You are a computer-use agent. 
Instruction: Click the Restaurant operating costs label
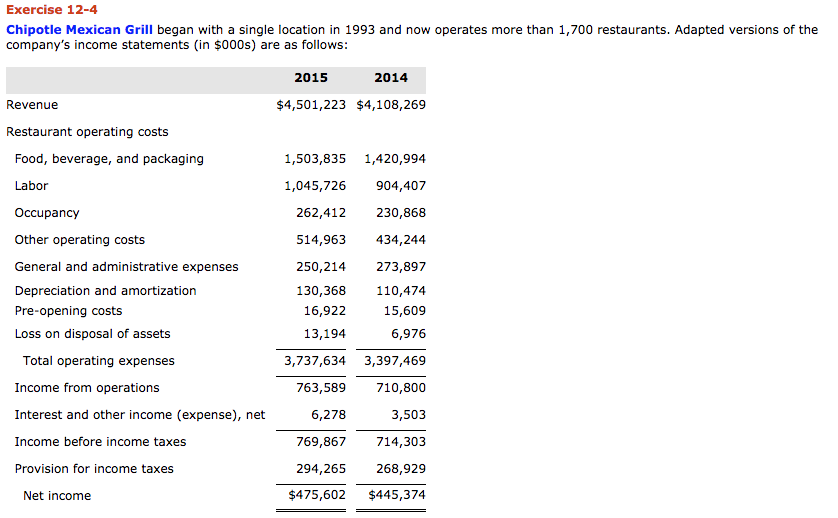point(87,132)
